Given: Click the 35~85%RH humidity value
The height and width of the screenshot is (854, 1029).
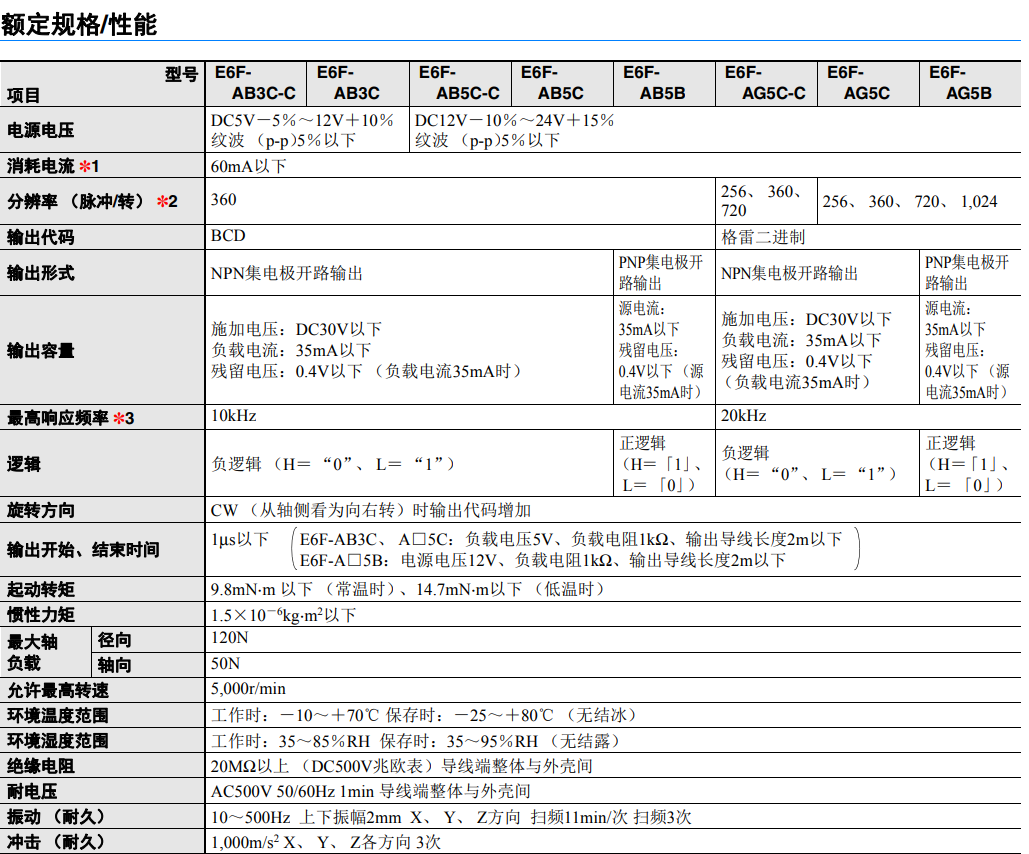Looking at the screenshot, I should [x=415, y=741].
